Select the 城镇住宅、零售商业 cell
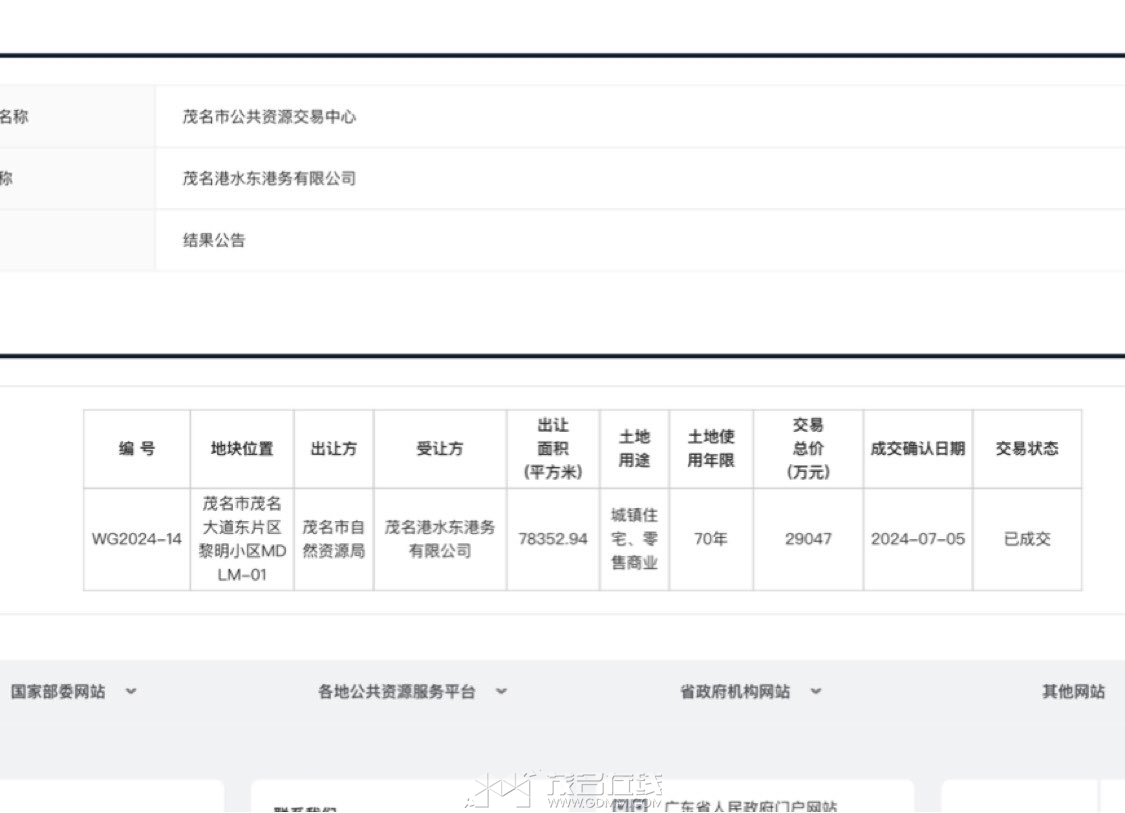The image size is (1125, 813). 634,539
